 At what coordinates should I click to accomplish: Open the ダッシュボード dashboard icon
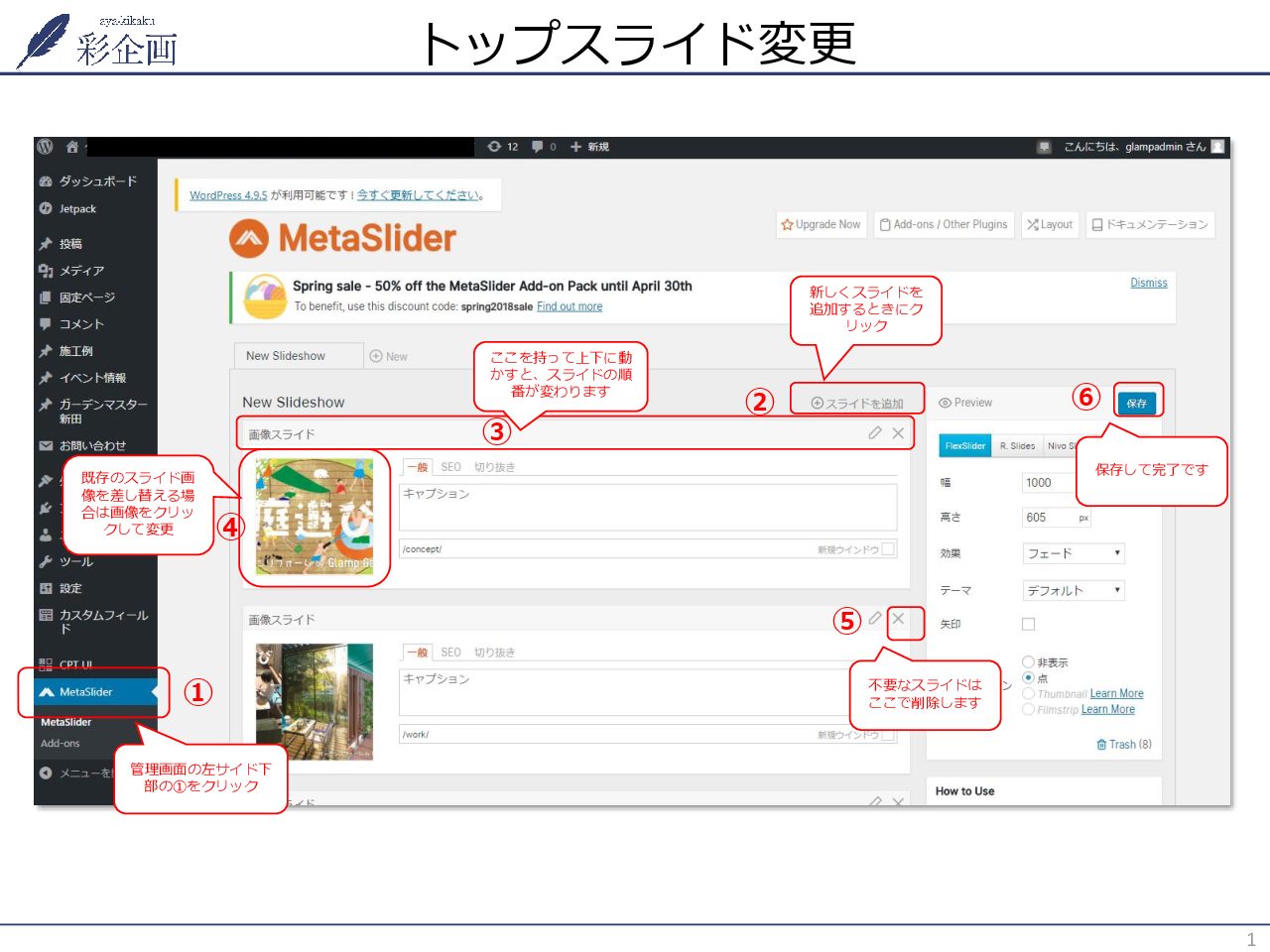pyautogui.click(x=46, y=181)
